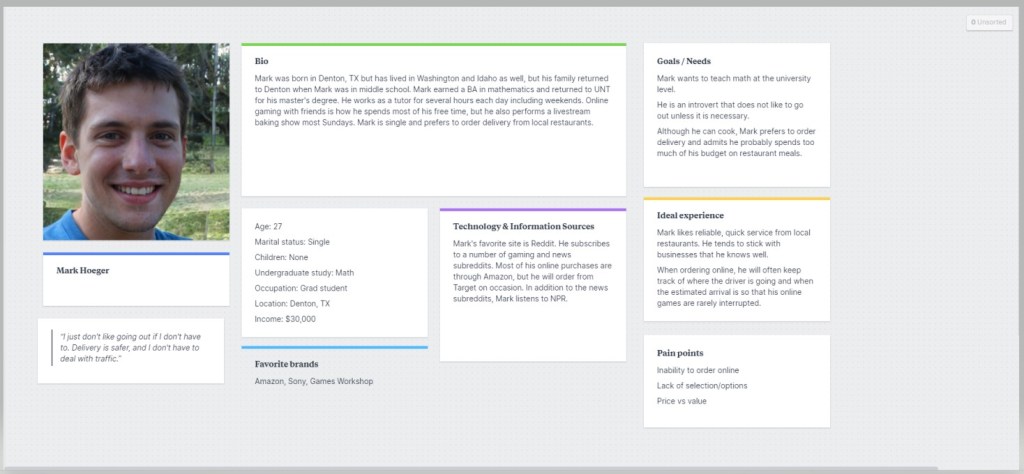Click the Location: Denton, TX line
The width and height of the screenshot is (1024, 474).
tap(292, 303)
